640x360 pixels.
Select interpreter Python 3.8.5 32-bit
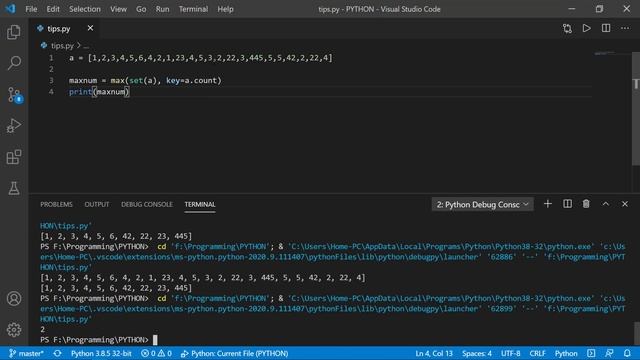[101, 353]
